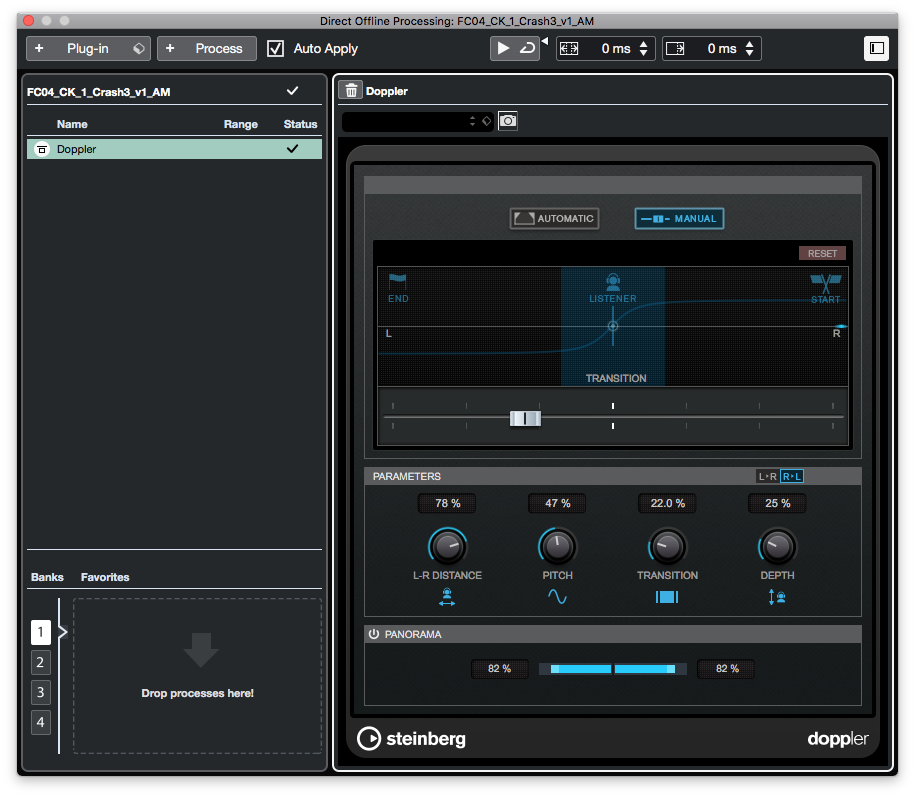
Task: Toggle the Auto Apply checkbox
Action: tap(275, 48)
